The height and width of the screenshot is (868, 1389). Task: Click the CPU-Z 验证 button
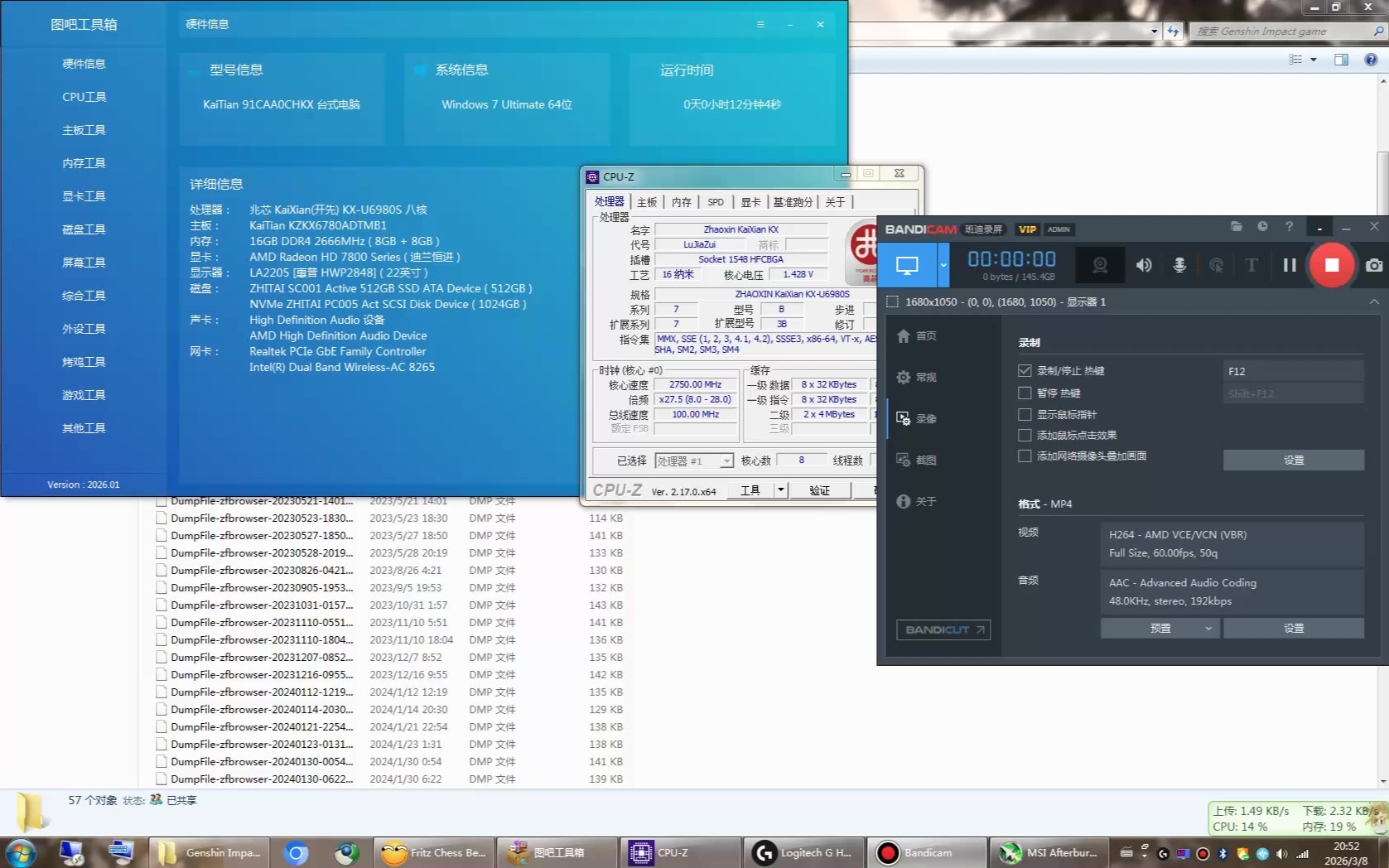819,490
